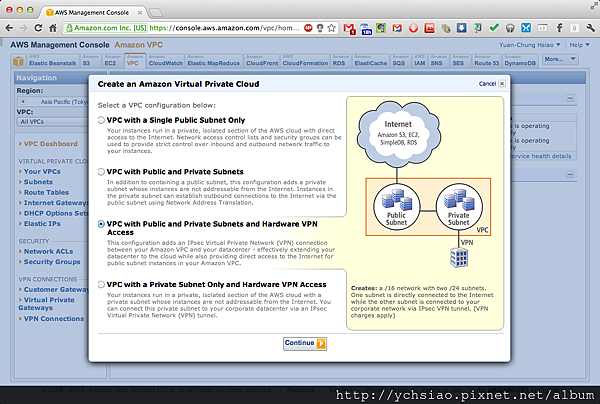The image size is (600, 404).
Task: Click the Send from Gmail extension icon
Action: (397, 28)
